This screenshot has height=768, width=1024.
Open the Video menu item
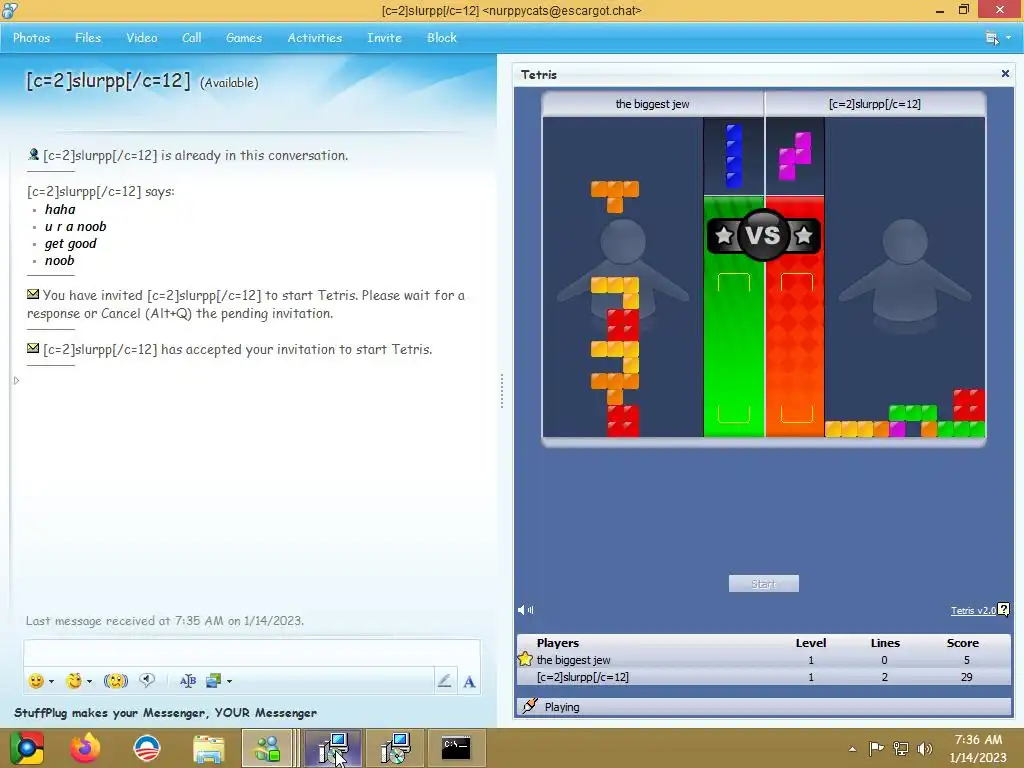coord(142,38)
